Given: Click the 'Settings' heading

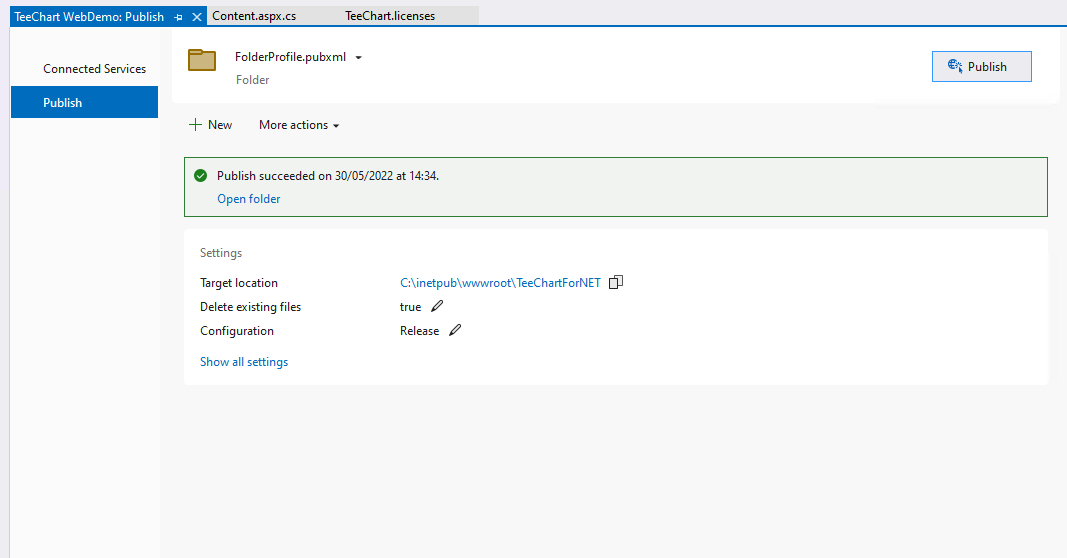Looking at the screenshot, I should 220,252.
